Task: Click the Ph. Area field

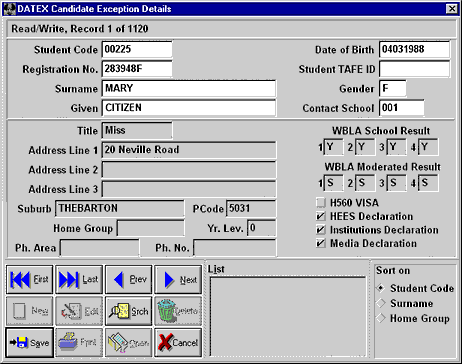Action: [x=99, y=248]
